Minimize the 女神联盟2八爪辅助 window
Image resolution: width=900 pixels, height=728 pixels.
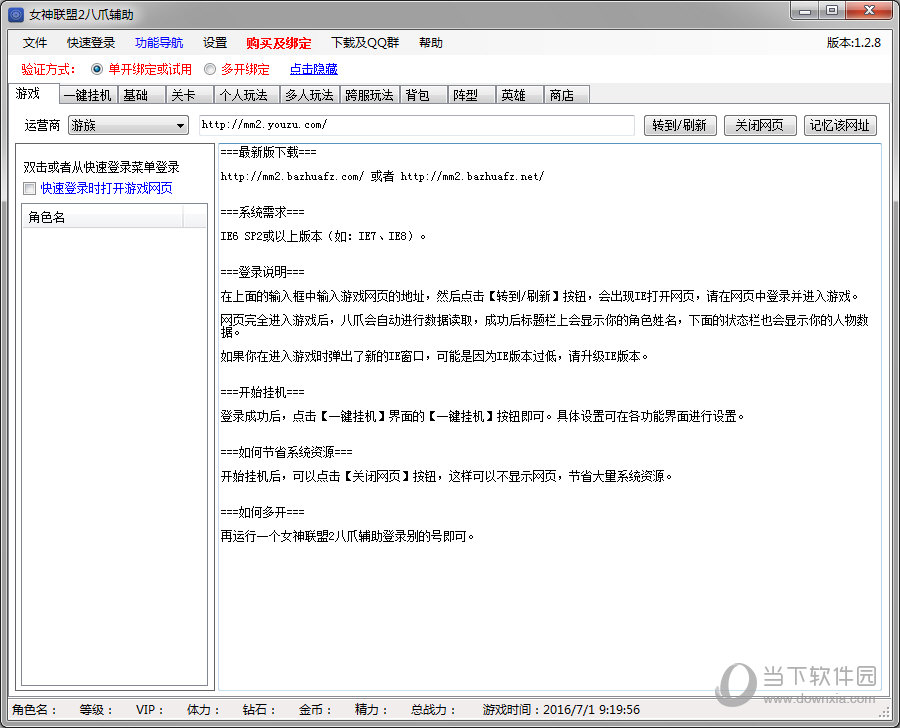click(805, 11)
